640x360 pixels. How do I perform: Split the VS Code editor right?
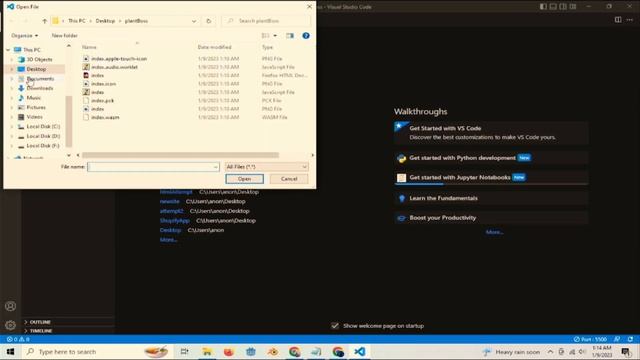tap(618, 20)
